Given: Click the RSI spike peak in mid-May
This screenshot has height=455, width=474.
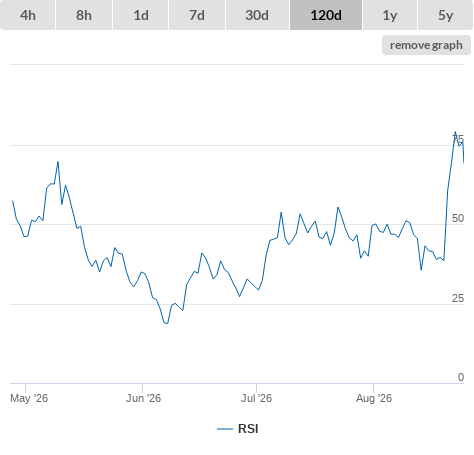Looking at the screenshot, I should pos(58,162).
